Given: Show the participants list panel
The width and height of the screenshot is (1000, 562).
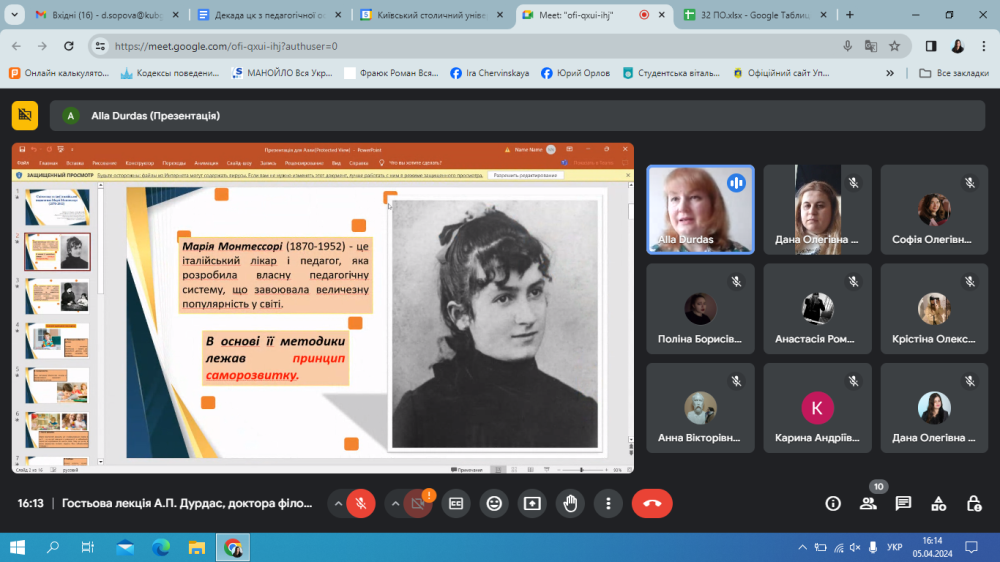Looking at the screenshot, I should pos(868,503).
